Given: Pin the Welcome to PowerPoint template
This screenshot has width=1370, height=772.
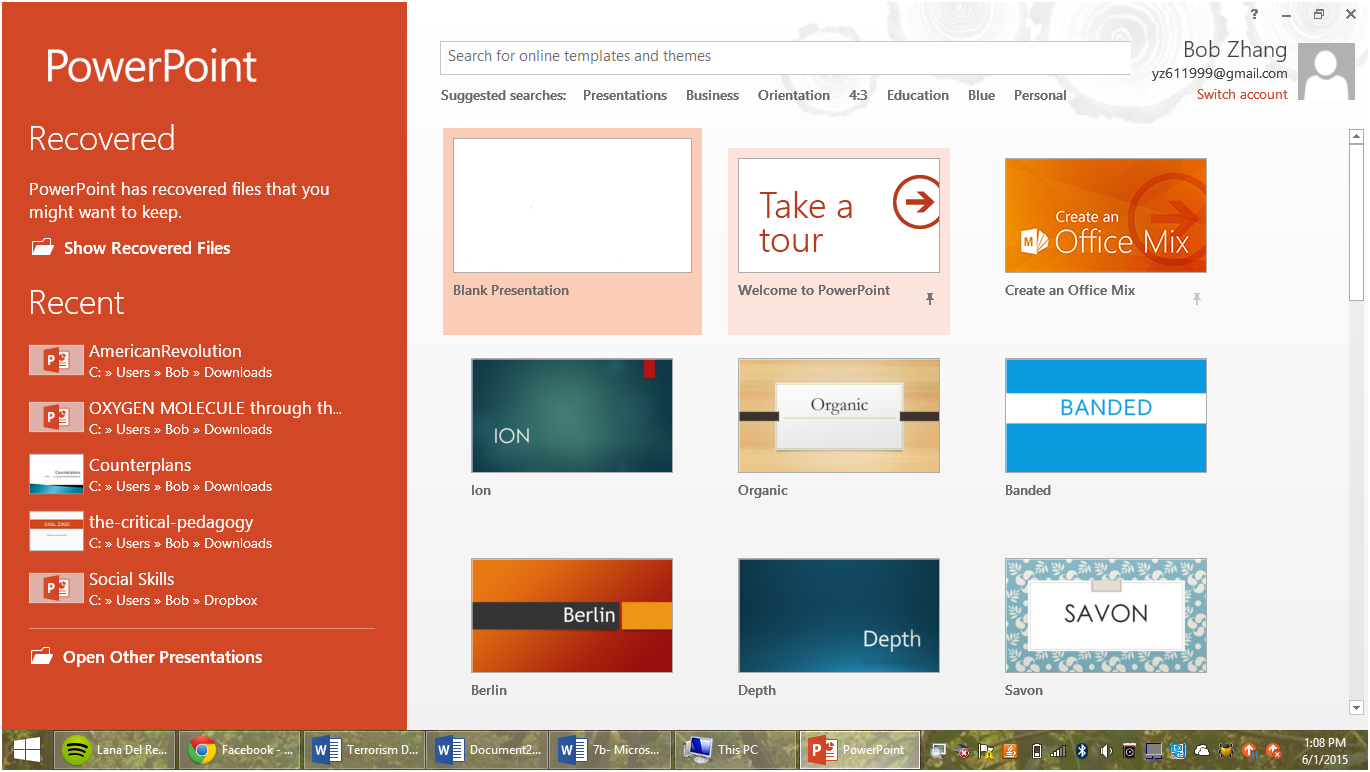Looking at the screenshot, I should coord(930,298).
